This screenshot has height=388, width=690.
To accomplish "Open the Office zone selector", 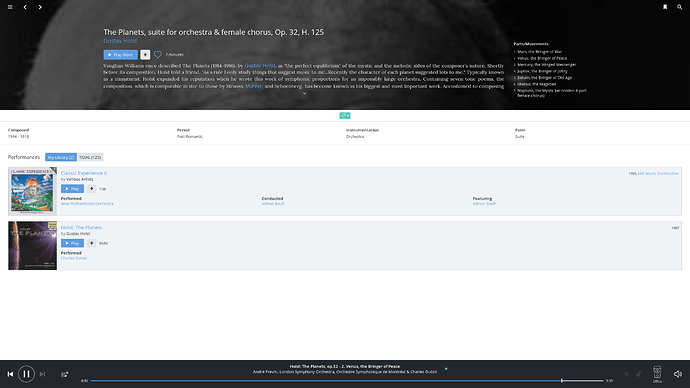I will coord(657,374).
